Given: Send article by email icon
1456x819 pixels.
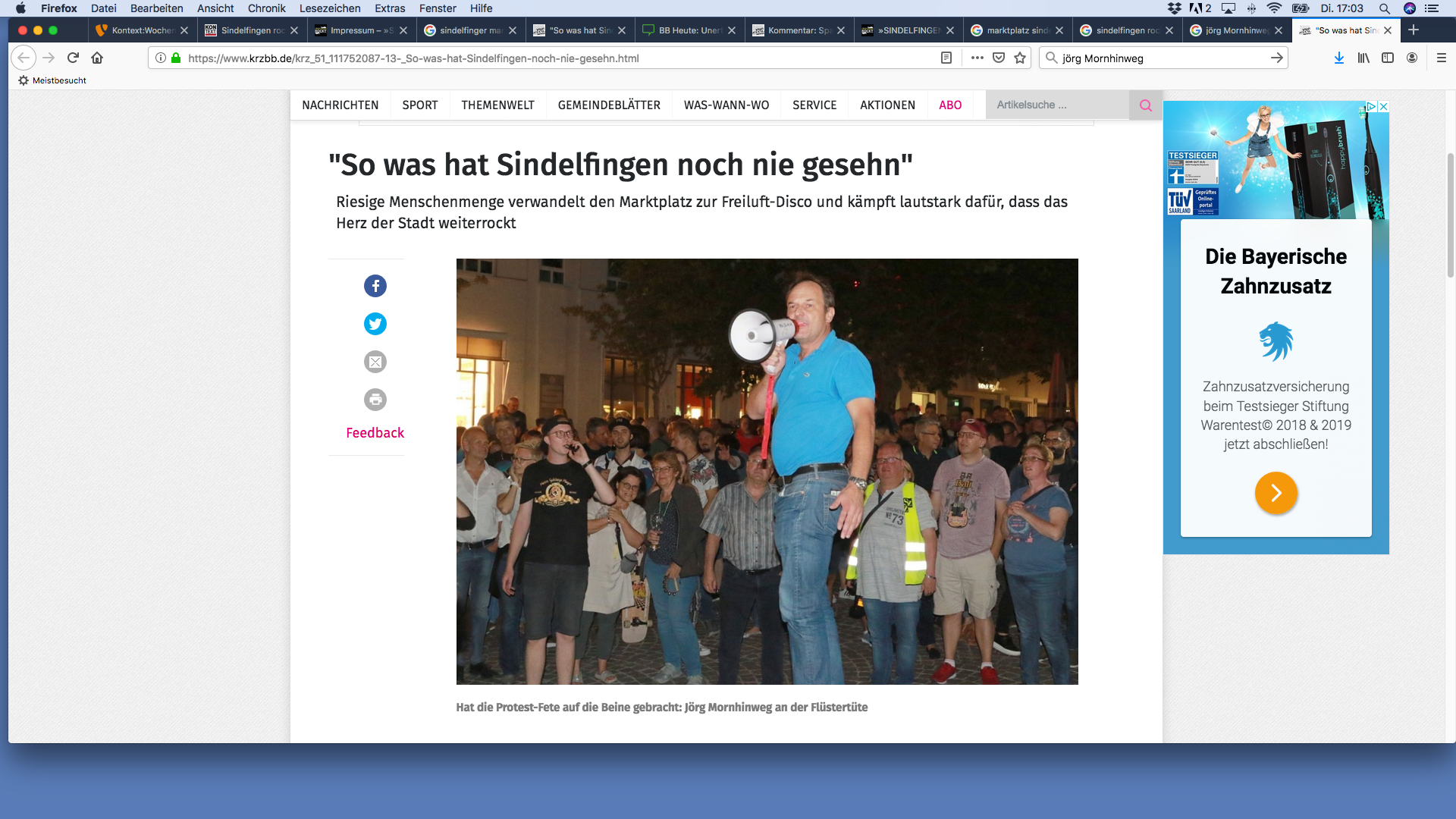Looking at the screenshot, I should (375, 362).
